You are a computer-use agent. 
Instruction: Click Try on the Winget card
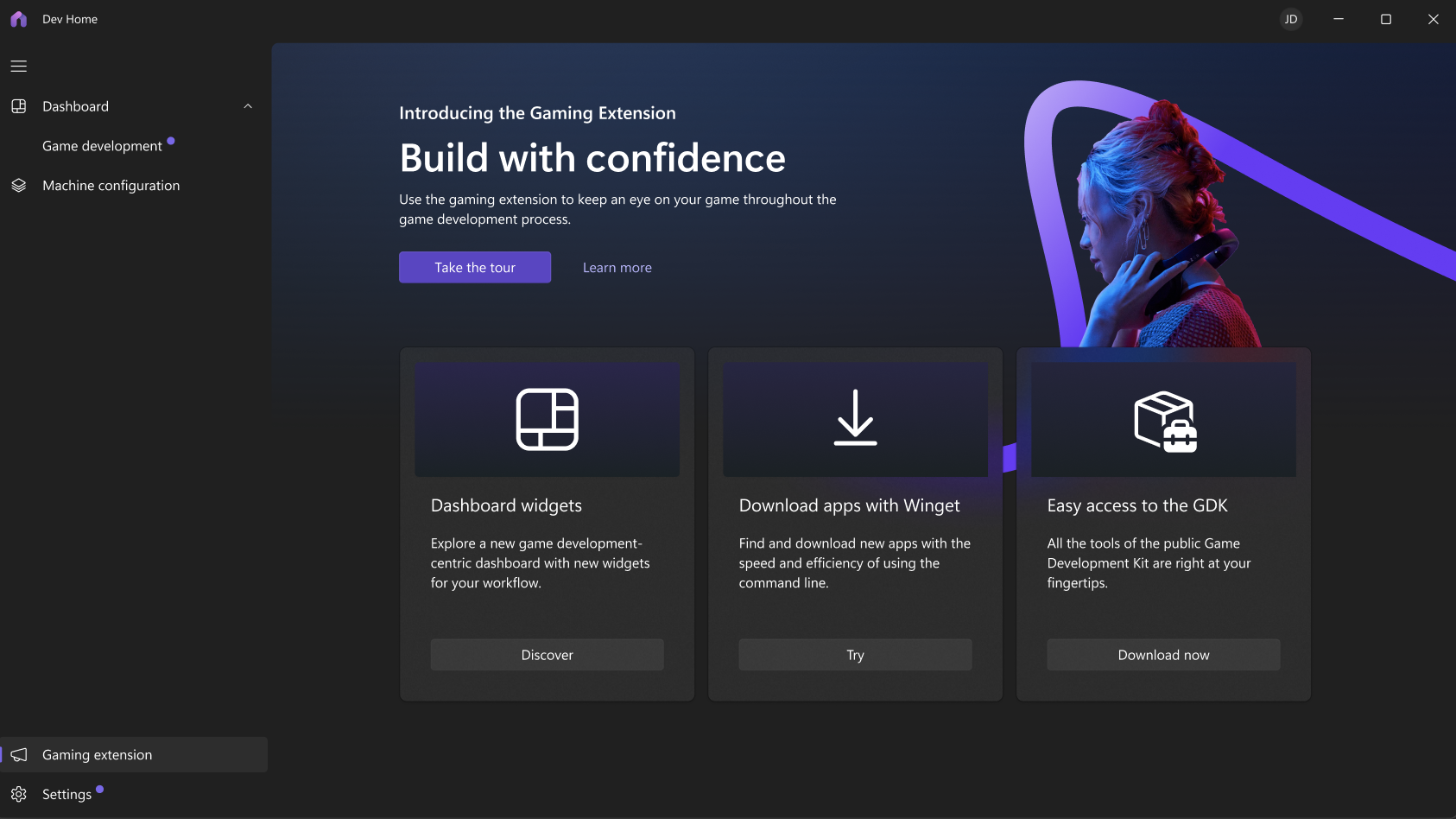(856, 655)
